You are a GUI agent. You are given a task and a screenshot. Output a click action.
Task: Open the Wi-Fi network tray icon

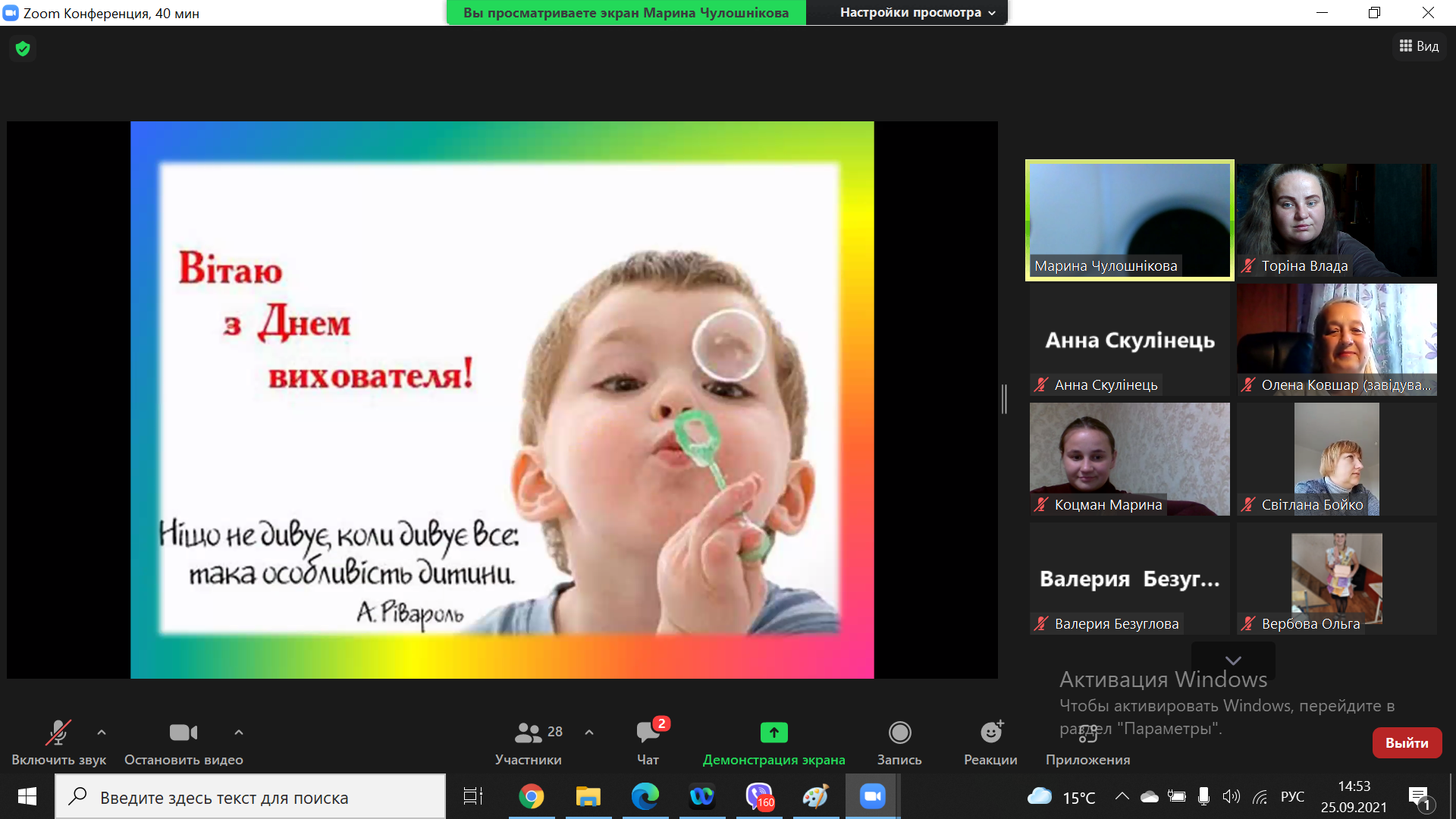tap(1260, 796)
